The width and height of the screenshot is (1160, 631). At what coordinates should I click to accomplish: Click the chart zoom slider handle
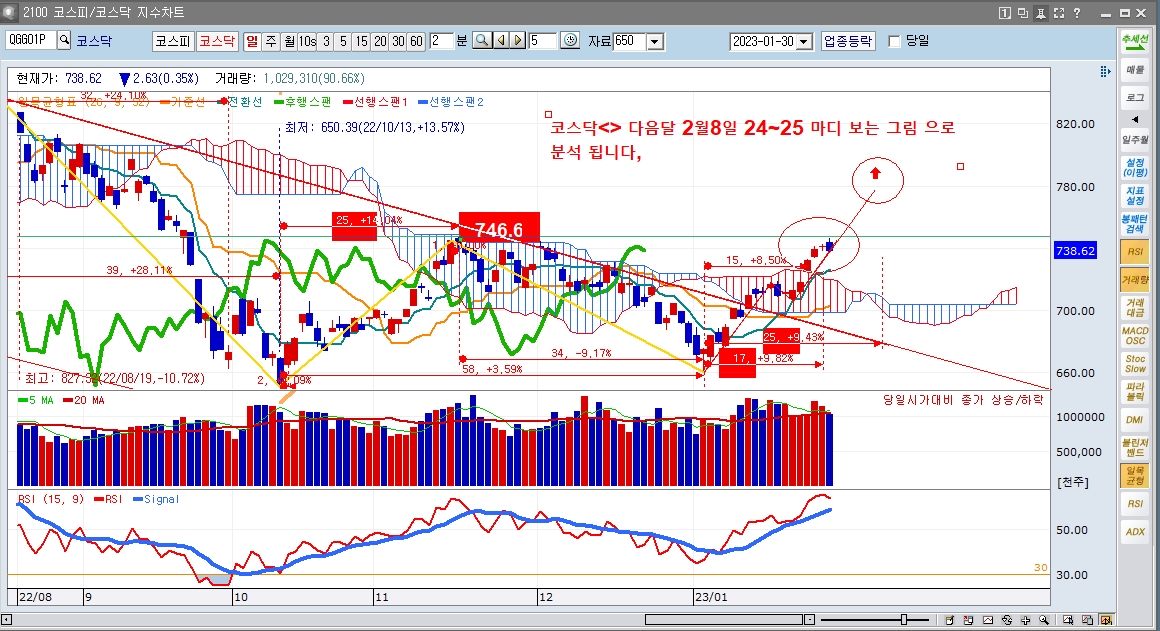click(x=903, y=619)
